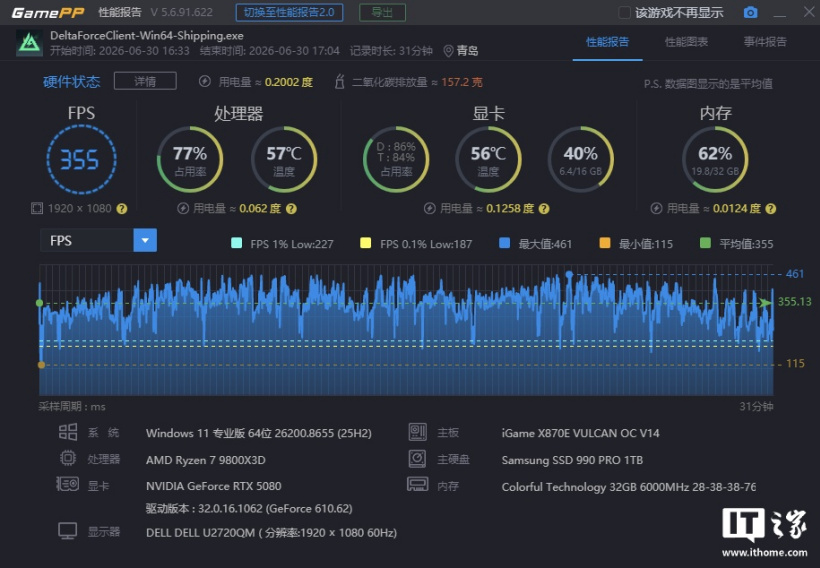
Task: Click the Samsung SSD 990 PRO 1TB text
Action: click(572, 460)
